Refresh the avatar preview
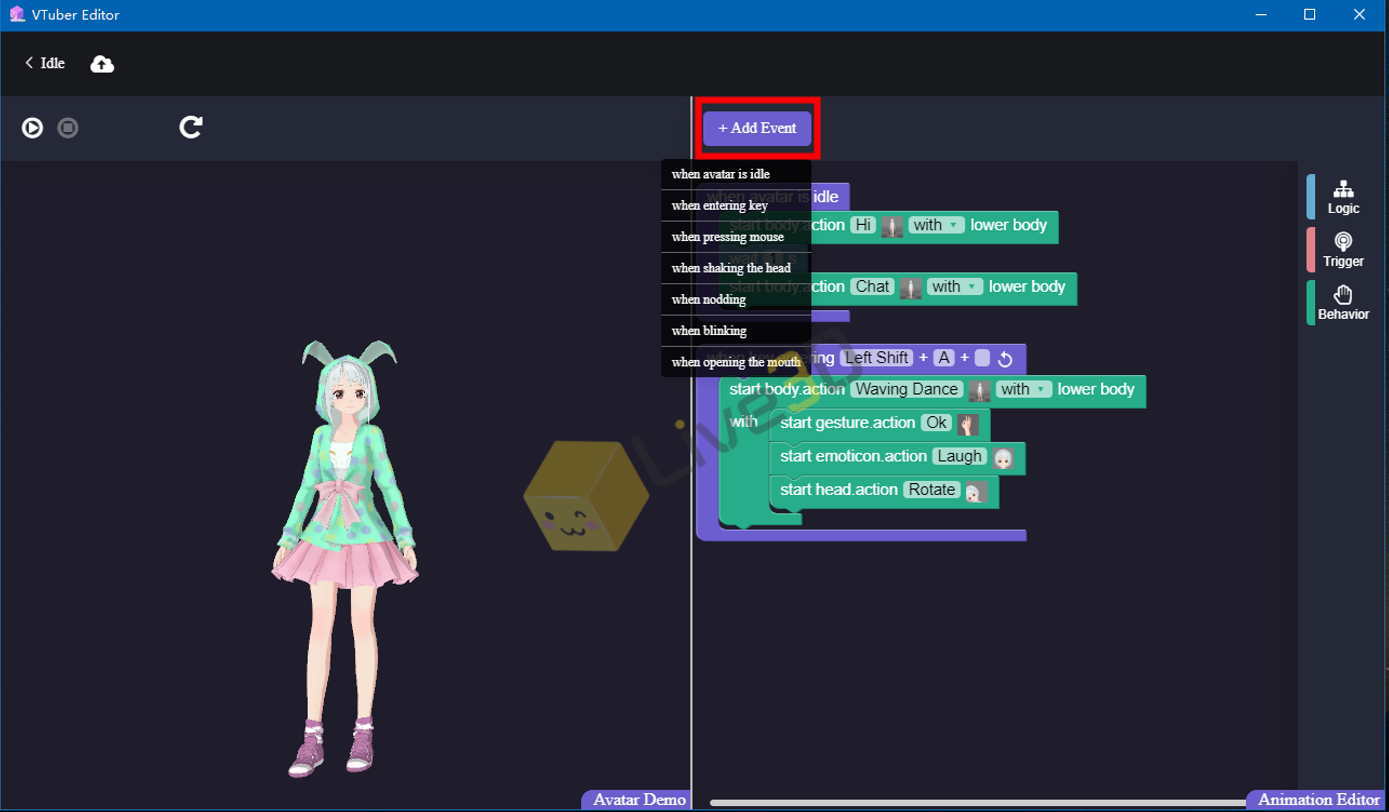Viewport: 1389px width, 812px height. tap(190, 127)
